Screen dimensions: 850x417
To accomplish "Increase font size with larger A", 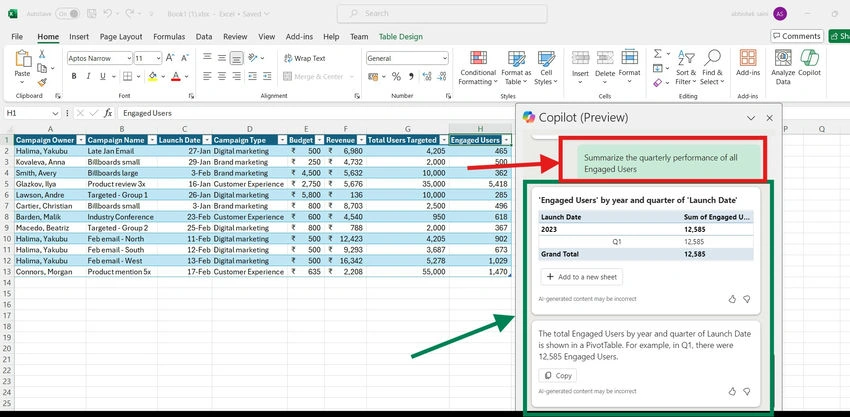I will pyautogui.click(x=170, y=58).
